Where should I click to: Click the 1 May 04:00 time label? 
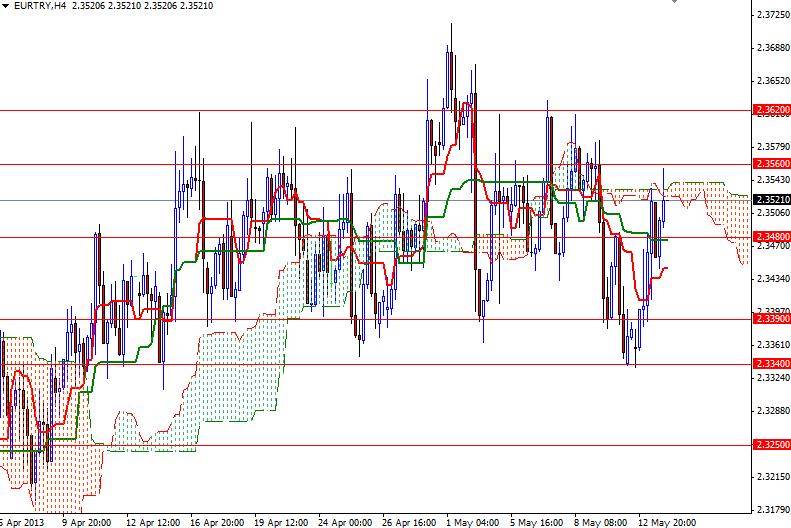pos(473,522)
